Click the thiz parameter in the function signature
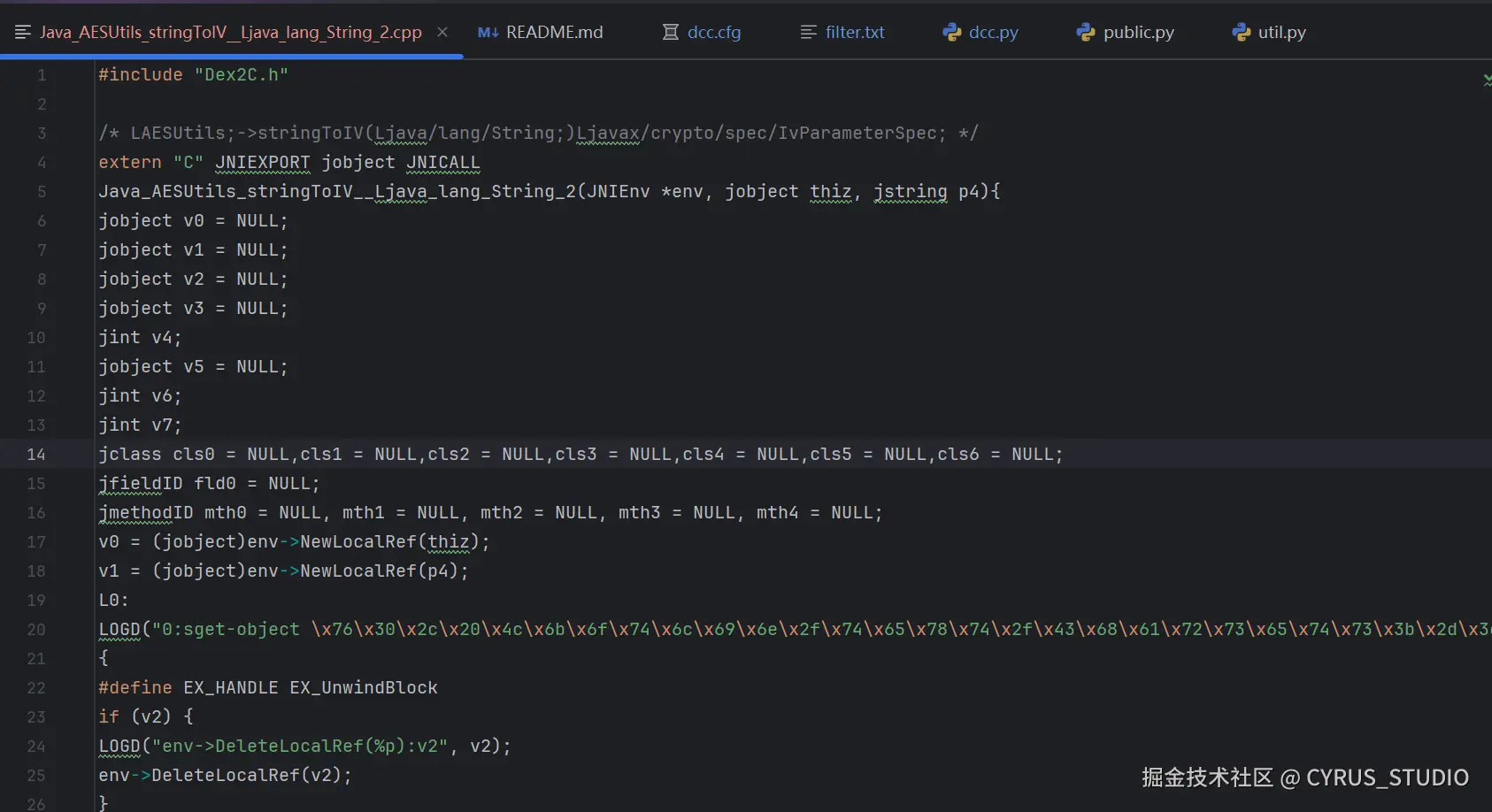1492x812 pixels. tap(831, 192)
